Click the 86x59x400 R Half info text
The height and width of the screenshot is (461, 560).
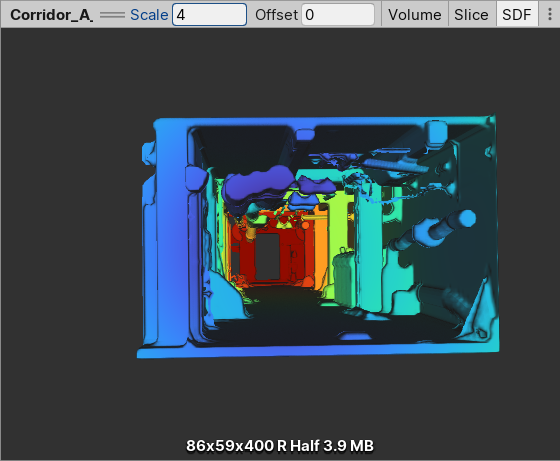coord(280,446)
